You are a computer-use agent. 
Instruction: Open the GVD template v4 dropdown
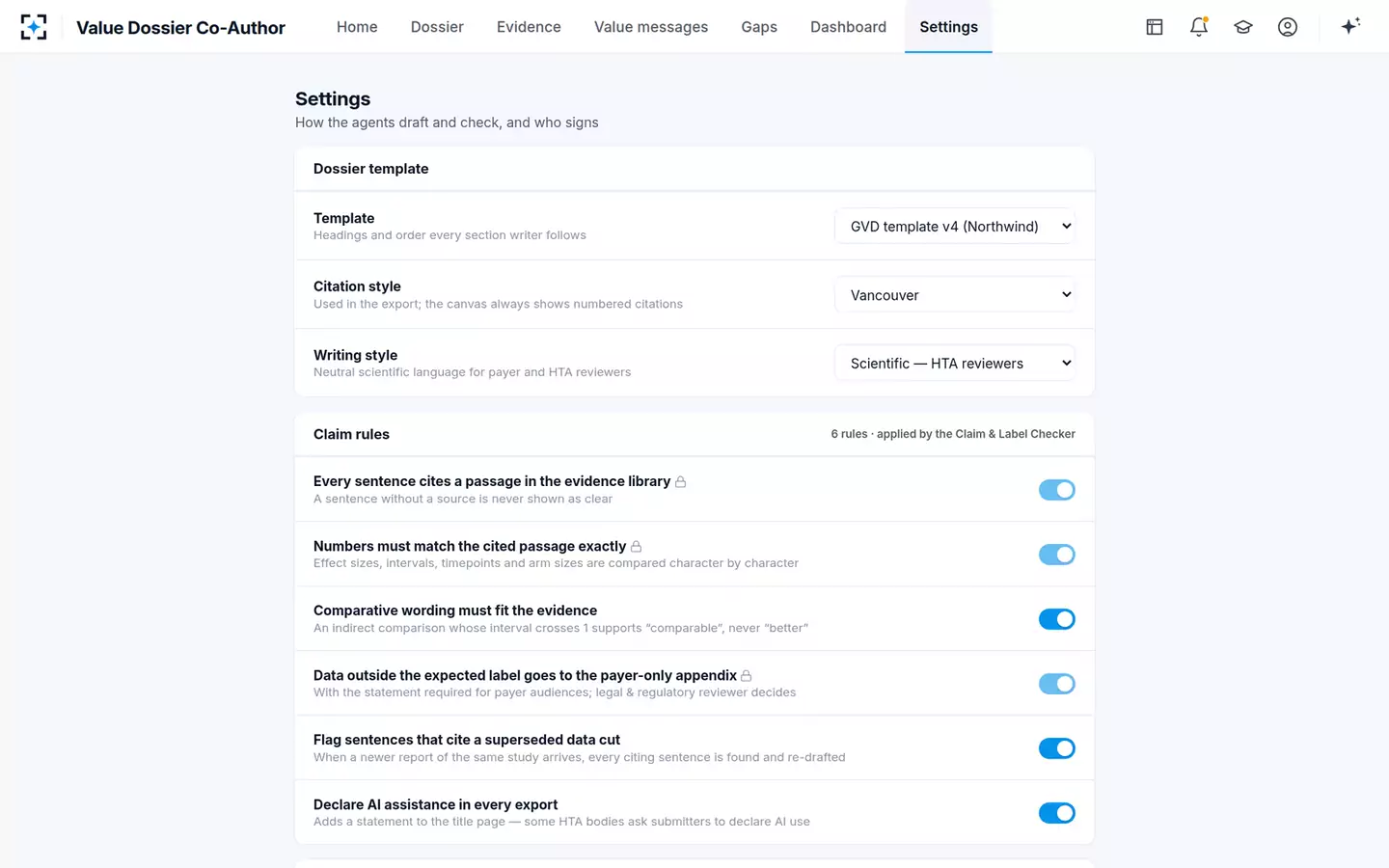pos(955,227)
